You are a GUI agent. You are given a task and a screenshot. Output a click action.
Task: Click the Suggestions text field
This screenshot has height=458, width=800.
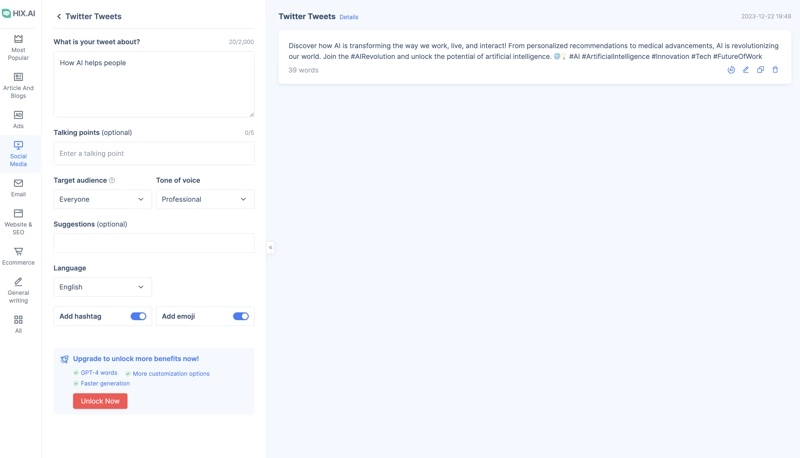pos(153,243)
